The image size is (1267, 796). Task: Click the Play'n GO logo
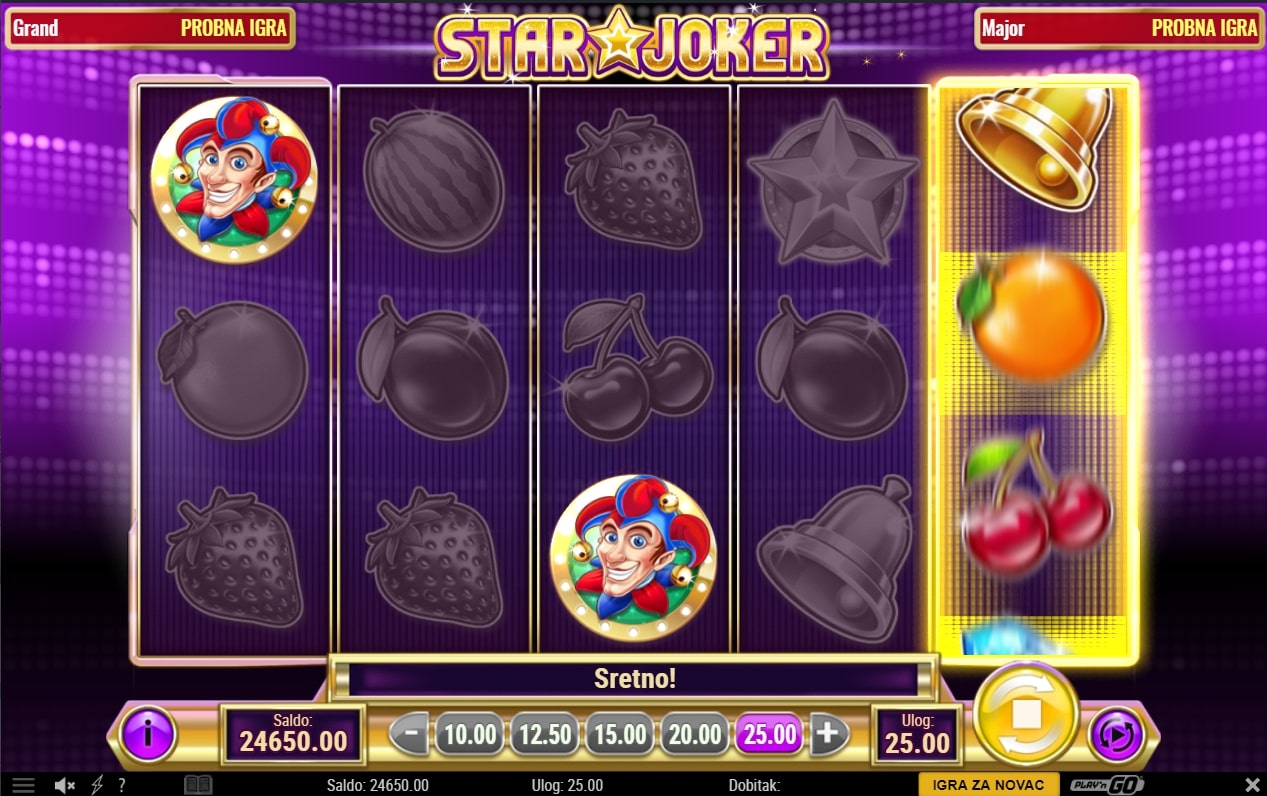click(1107, 785)
